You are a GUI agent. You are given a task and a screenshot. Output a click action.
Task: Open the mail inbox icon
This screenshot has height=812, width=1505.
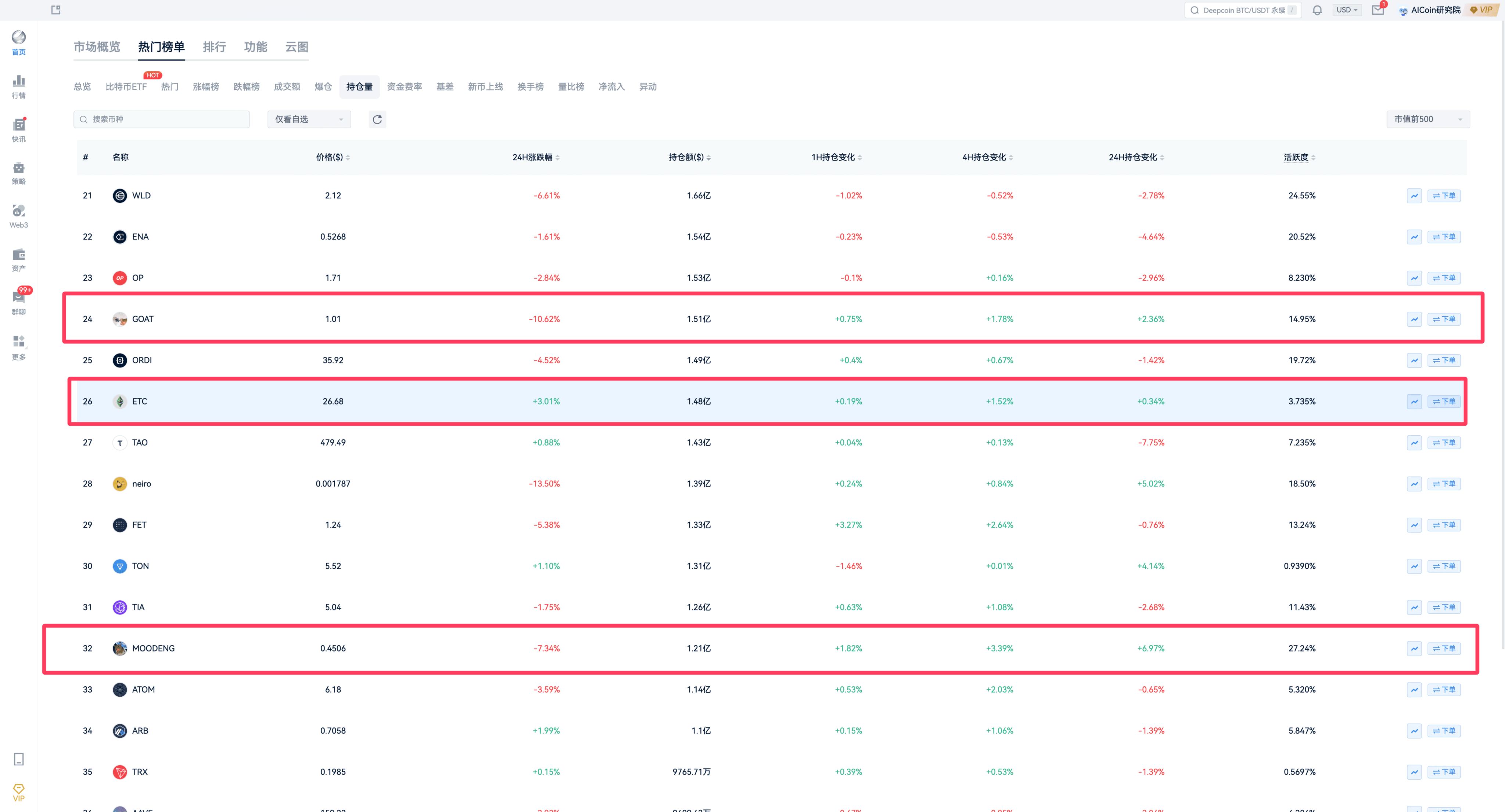pyautogui.click(x=1378, y=10)
